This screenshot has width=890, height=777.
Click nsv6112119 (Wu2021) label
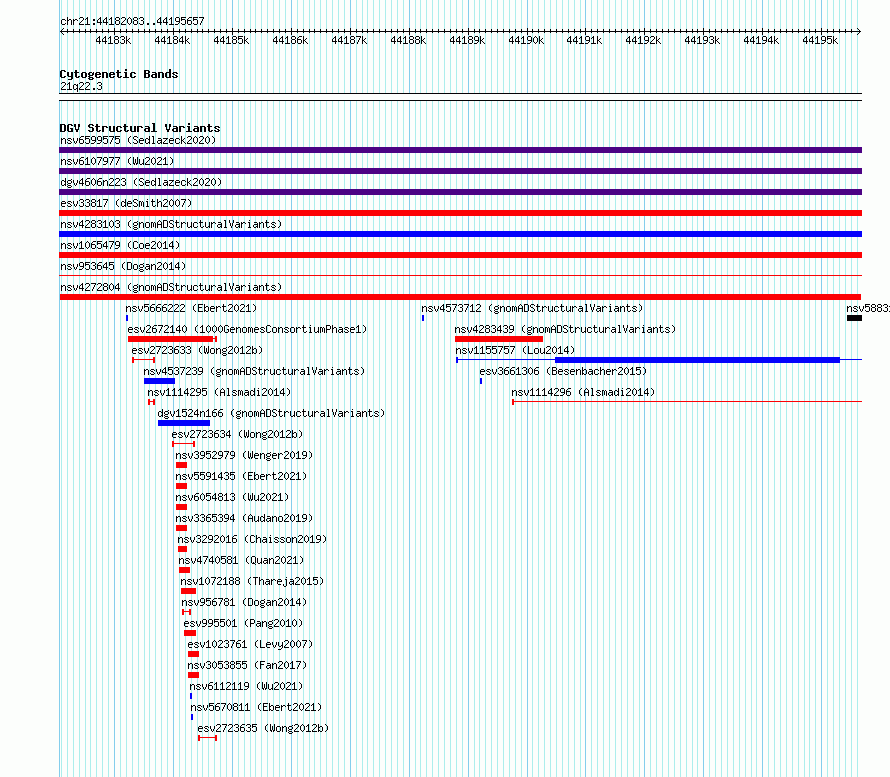coord(246,686)
